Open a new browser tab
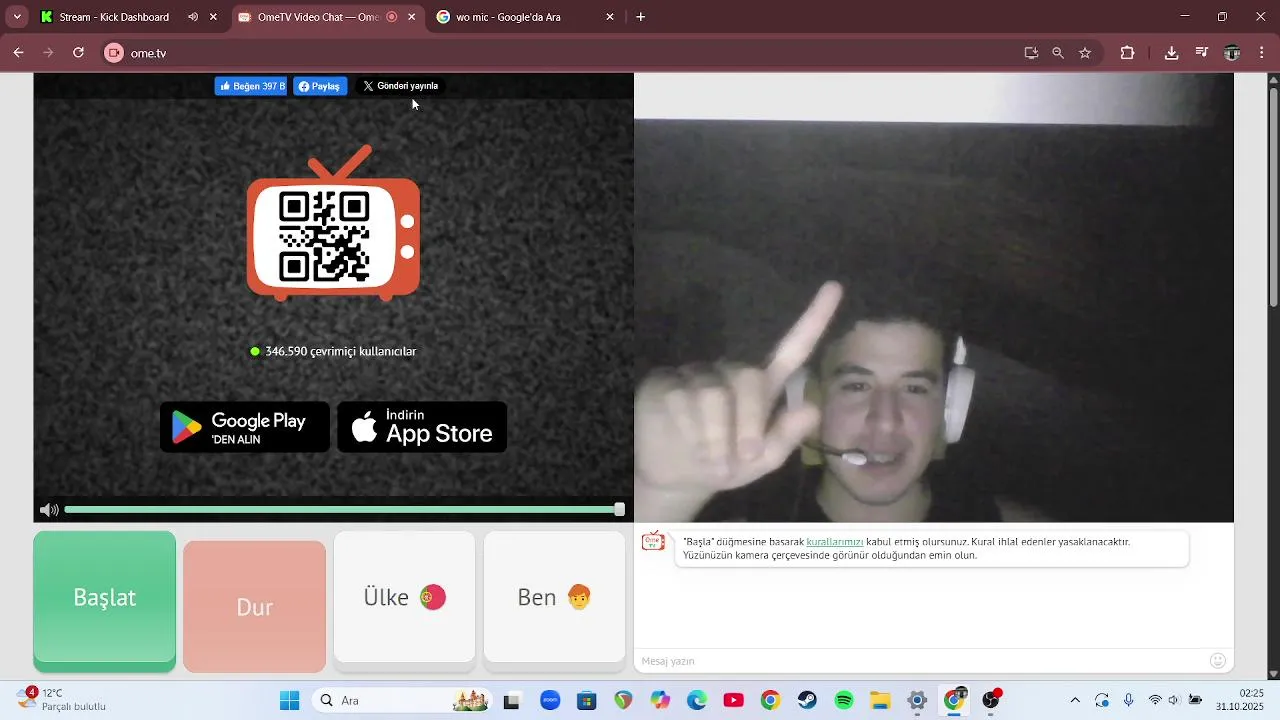This screenshot has width=1280, height=720. tap(641, 17)
